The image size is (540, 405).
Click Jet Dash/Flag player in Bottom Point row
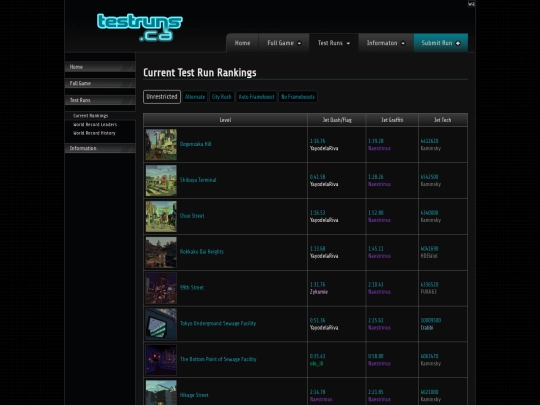click(316, 363)
